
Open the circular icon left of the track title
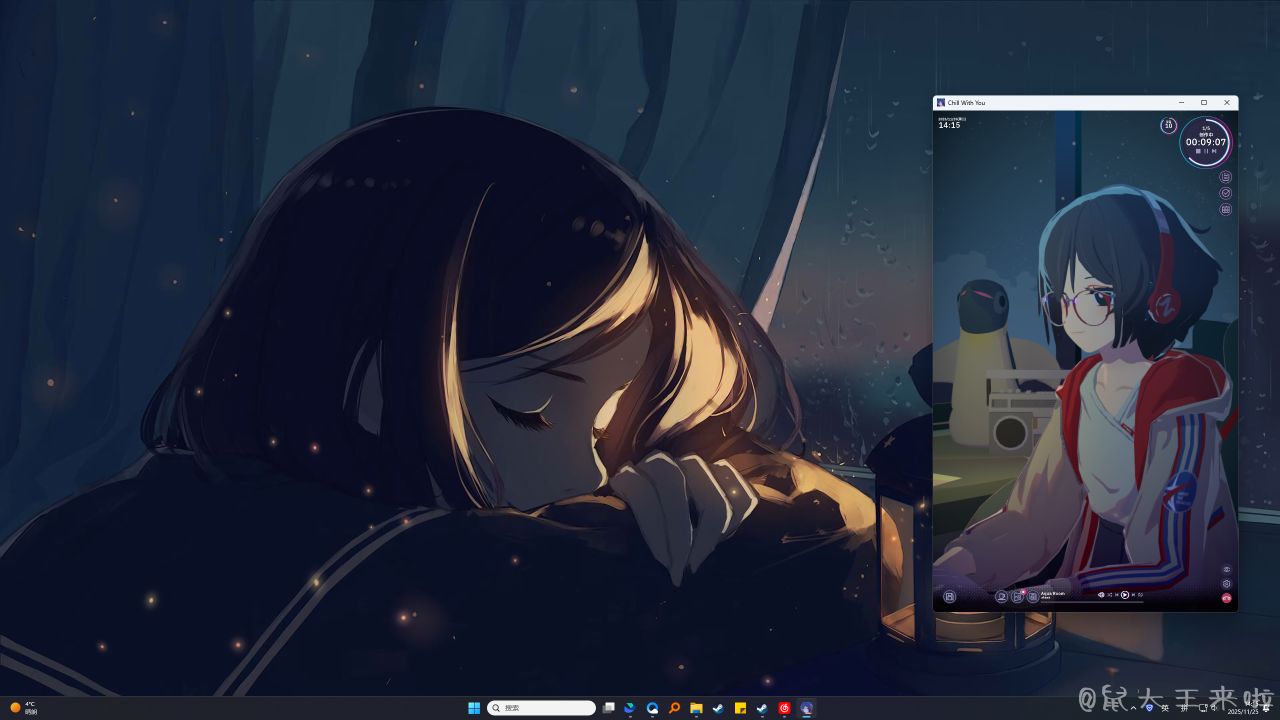coord(1033,597)
